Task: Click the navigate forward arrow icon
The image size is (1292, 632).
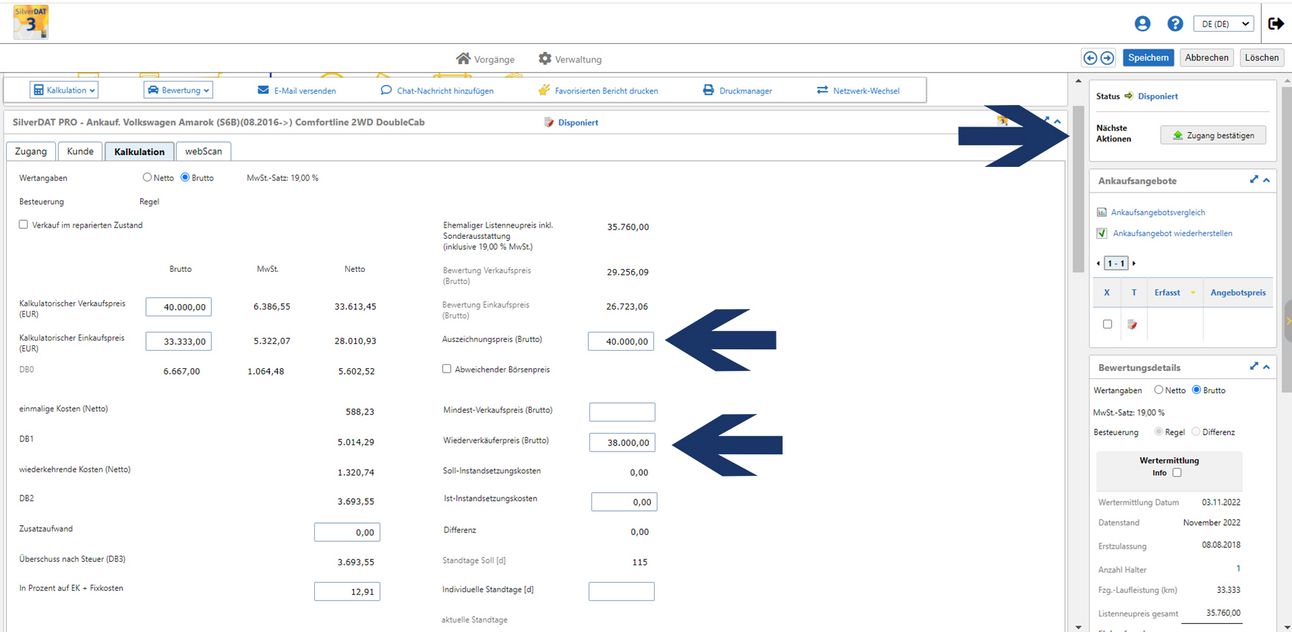Action: (1107, 58)
